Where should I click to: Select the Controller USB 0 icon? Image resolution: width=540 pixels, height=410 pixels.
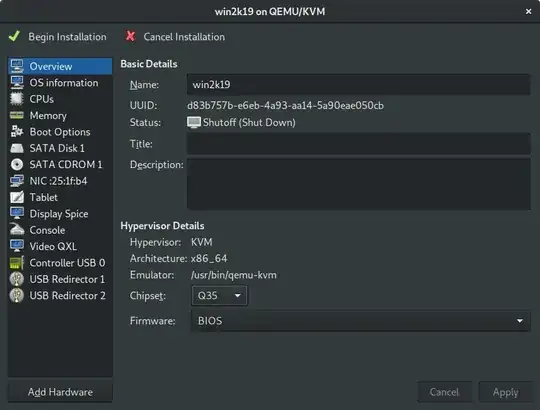click(17, 263)
